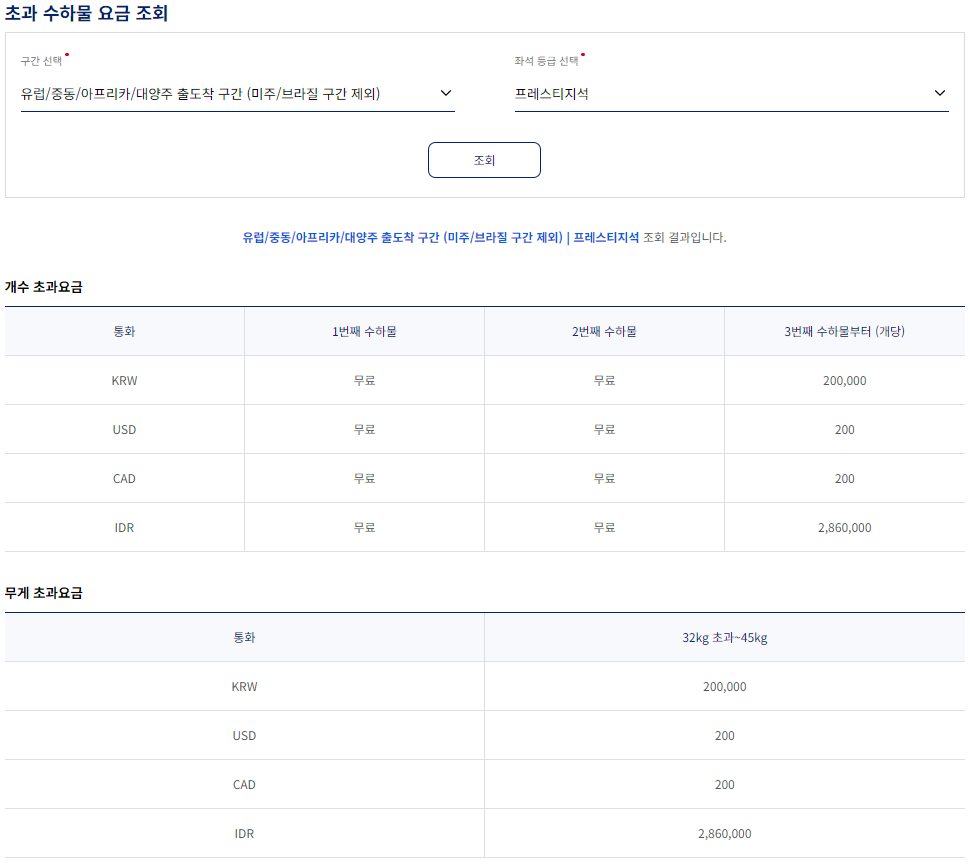The height and width of the screenshot is (867, 970).
Task: Click the 1번째 수하물 column header
Action: pos(363,330)
